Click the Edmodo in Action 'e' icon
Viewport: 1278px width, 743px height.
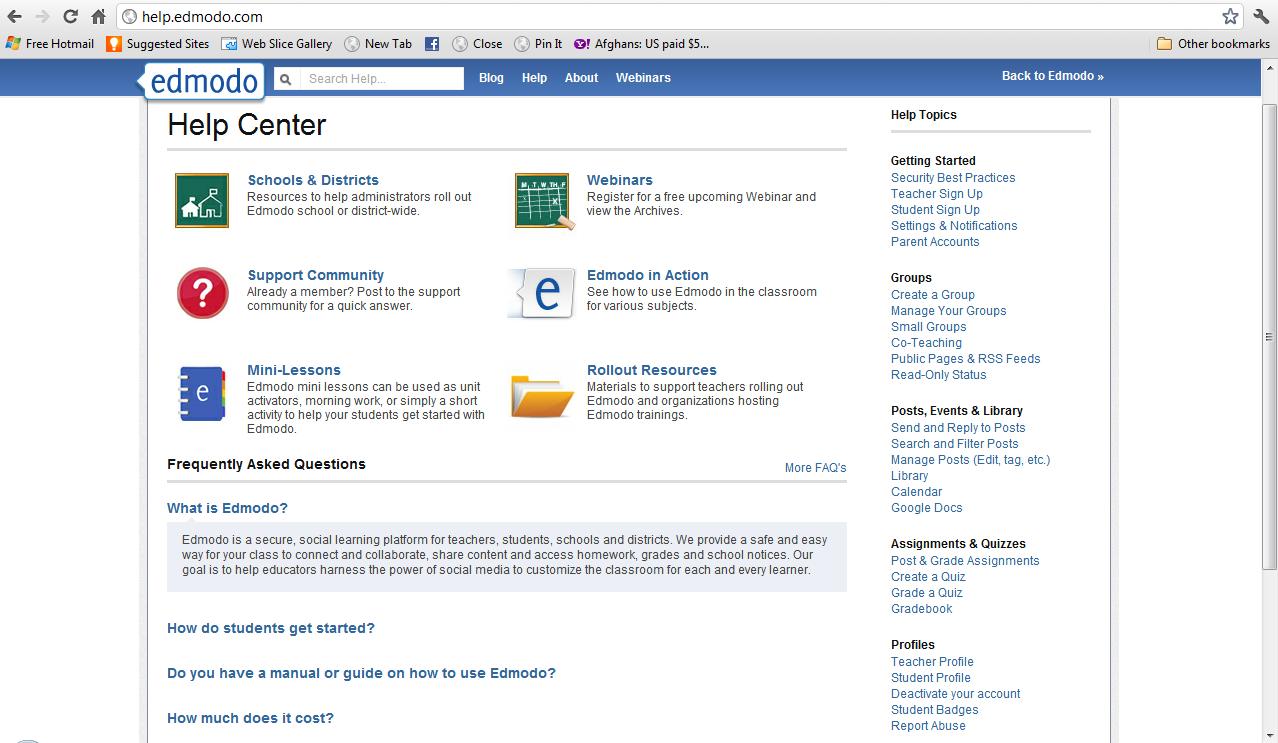coord(541,292)
